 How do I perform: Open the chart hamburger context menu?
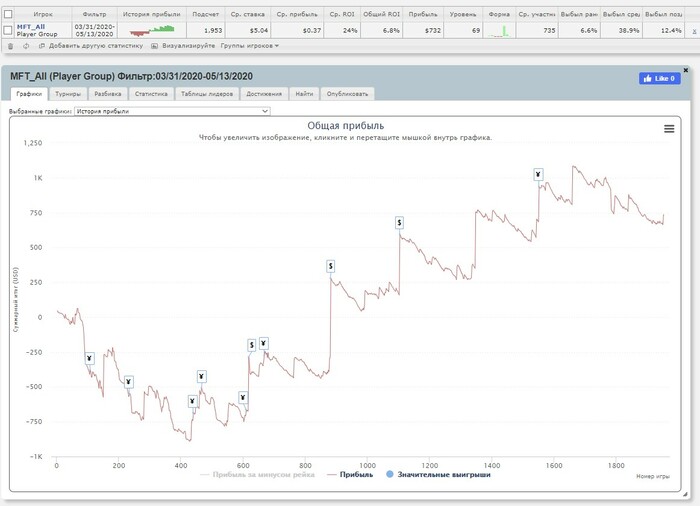(669, 129)
